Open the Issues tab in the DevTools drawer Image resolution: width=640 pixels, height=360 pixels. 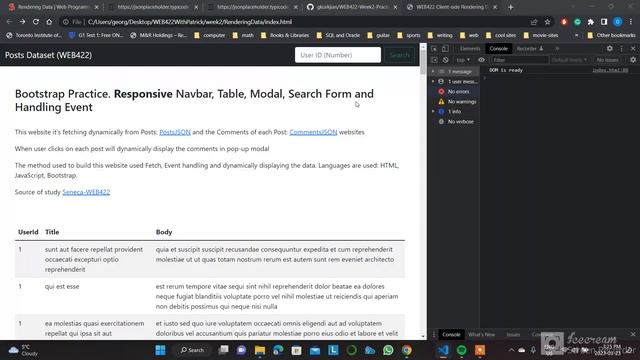[x=513, y=334]
